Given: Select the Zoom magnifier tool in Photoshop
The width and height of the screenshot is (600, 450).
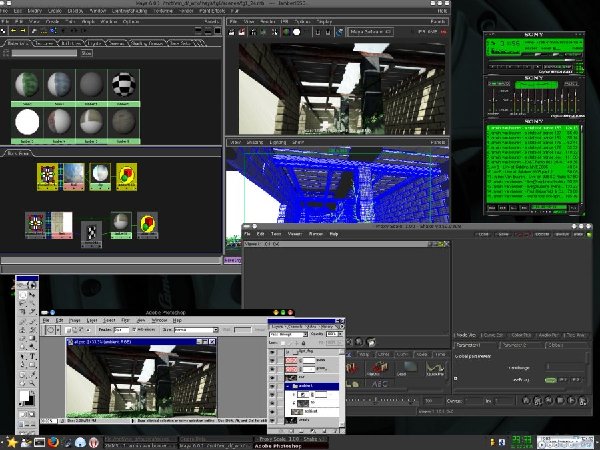Looking at the screenshot, I should point(32,383).
